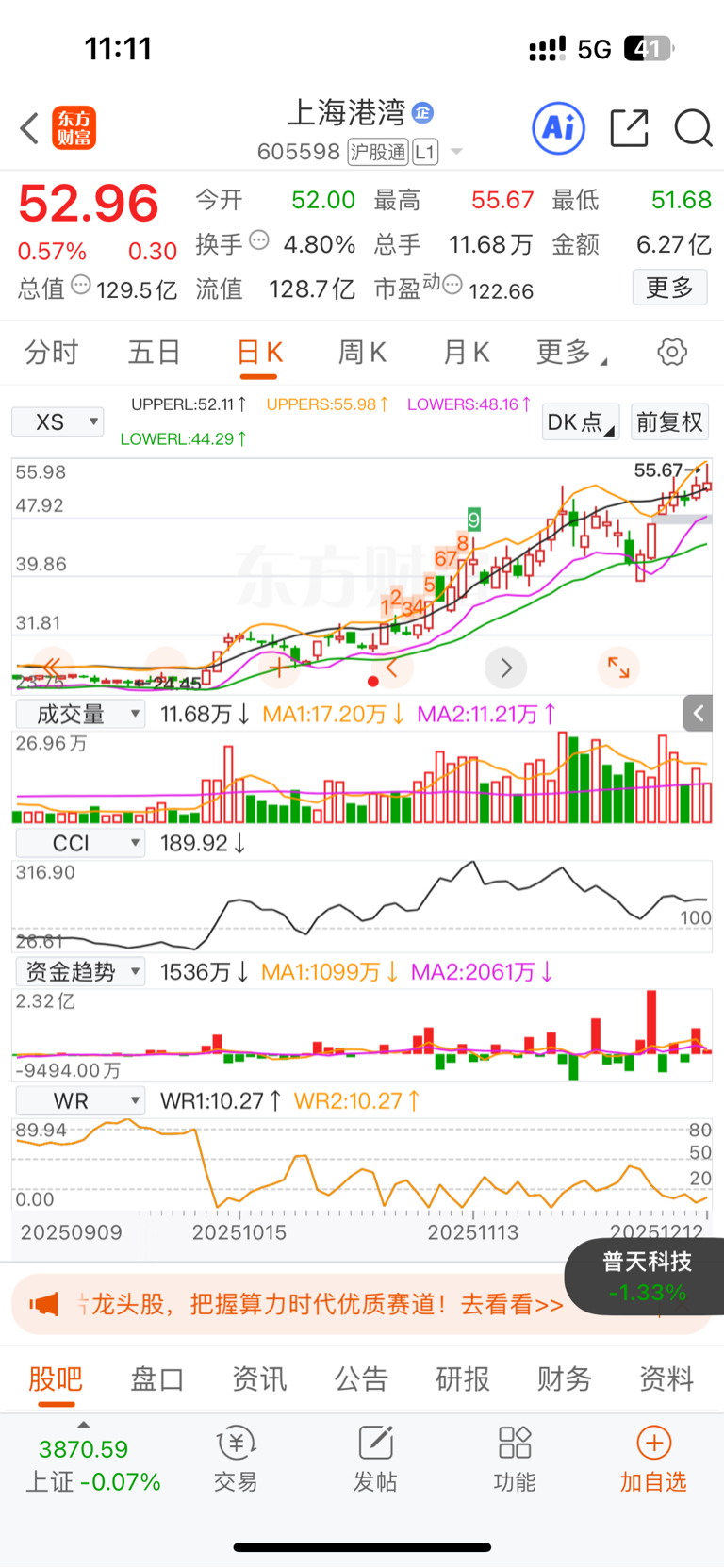This screenshot has height=1568, width=724.
Task: Switch to 月K chart tab
Action: click(x=466, y=353)
